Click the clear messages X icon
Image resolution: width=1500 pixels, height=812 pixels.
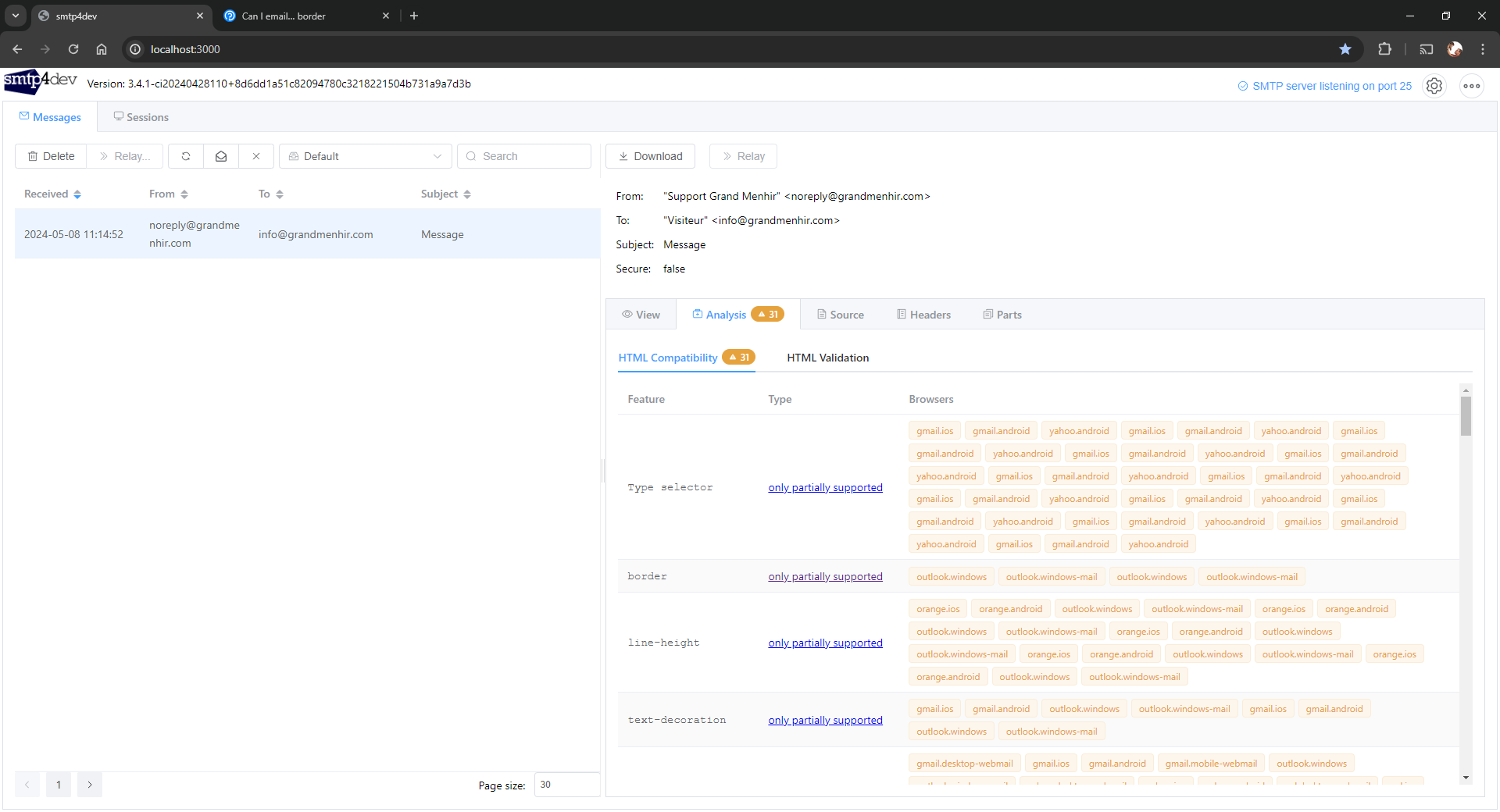tap(256, 156)
